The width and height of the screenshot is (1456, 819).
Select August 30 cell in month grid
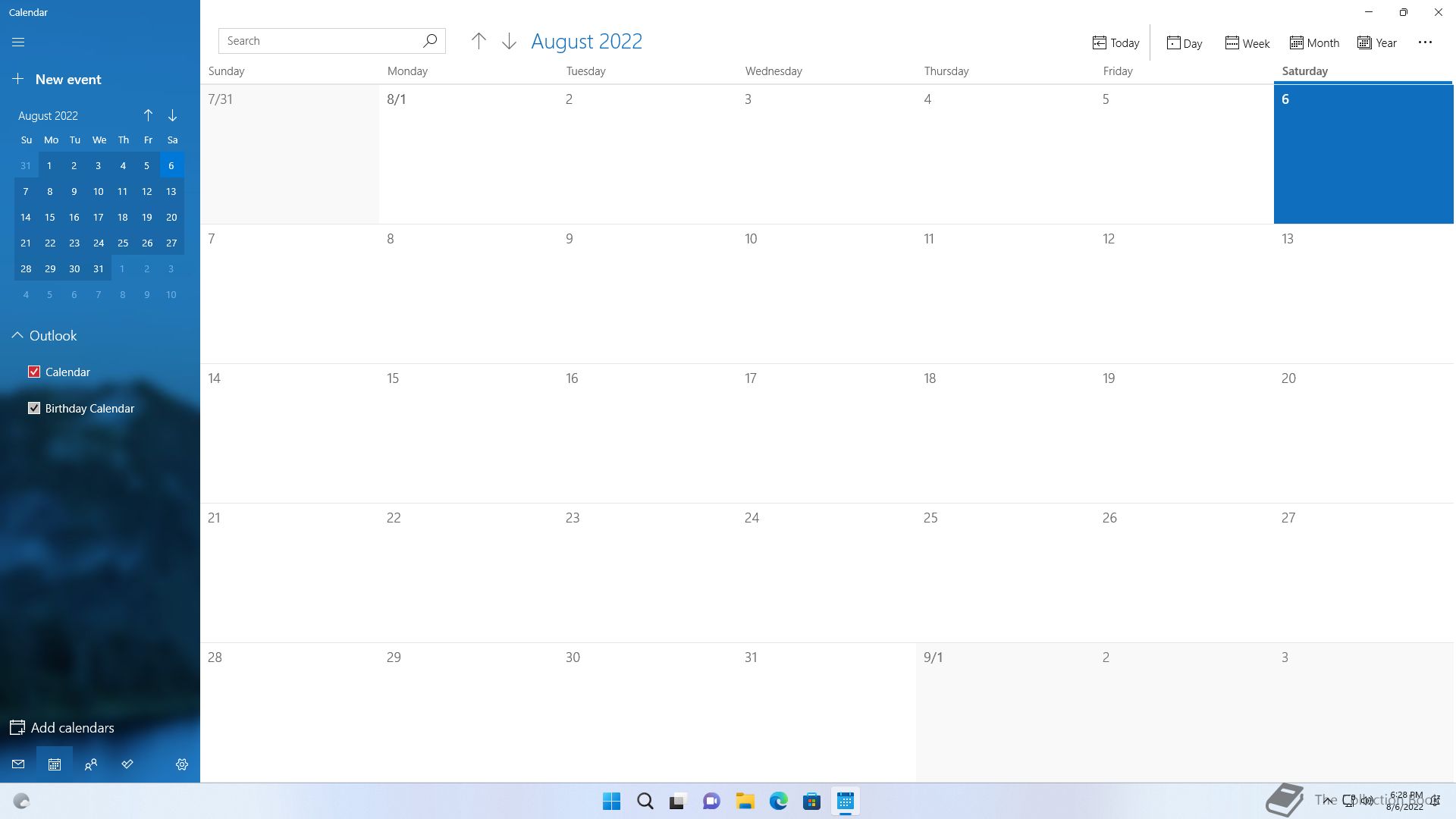click(648, 712)
